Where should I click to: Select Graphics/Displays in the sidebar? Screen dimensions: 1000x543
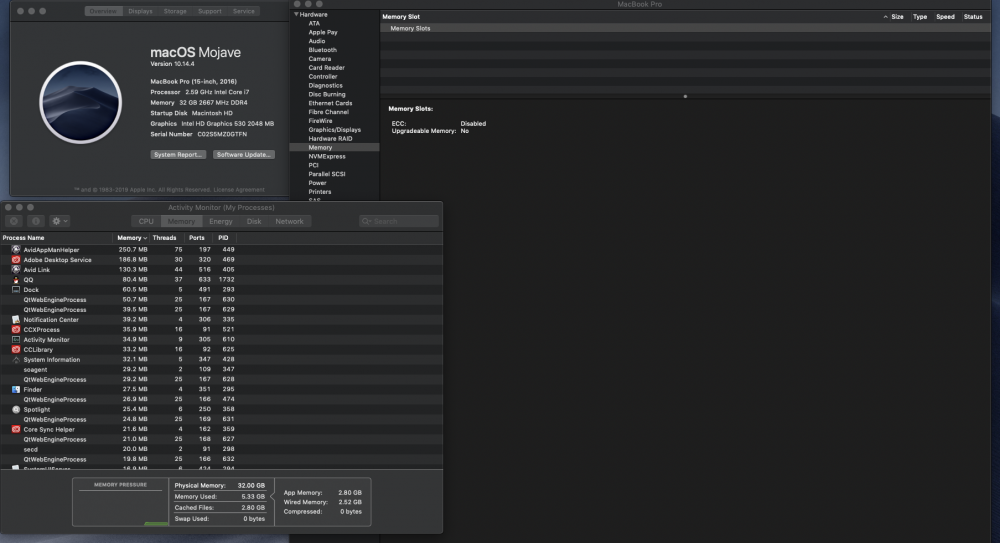point(335,130)
